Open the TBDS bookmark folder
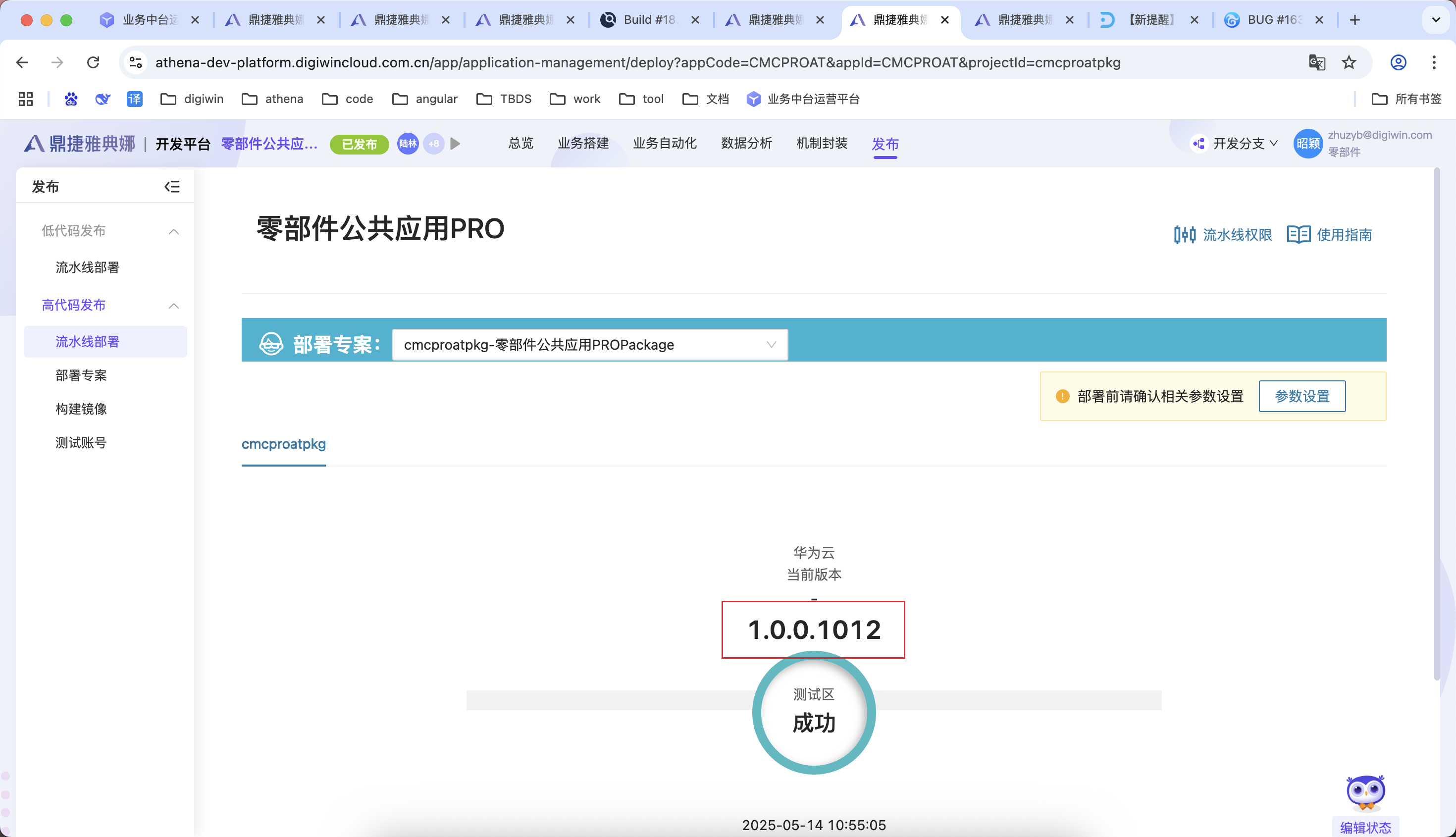 pos(504,99)
